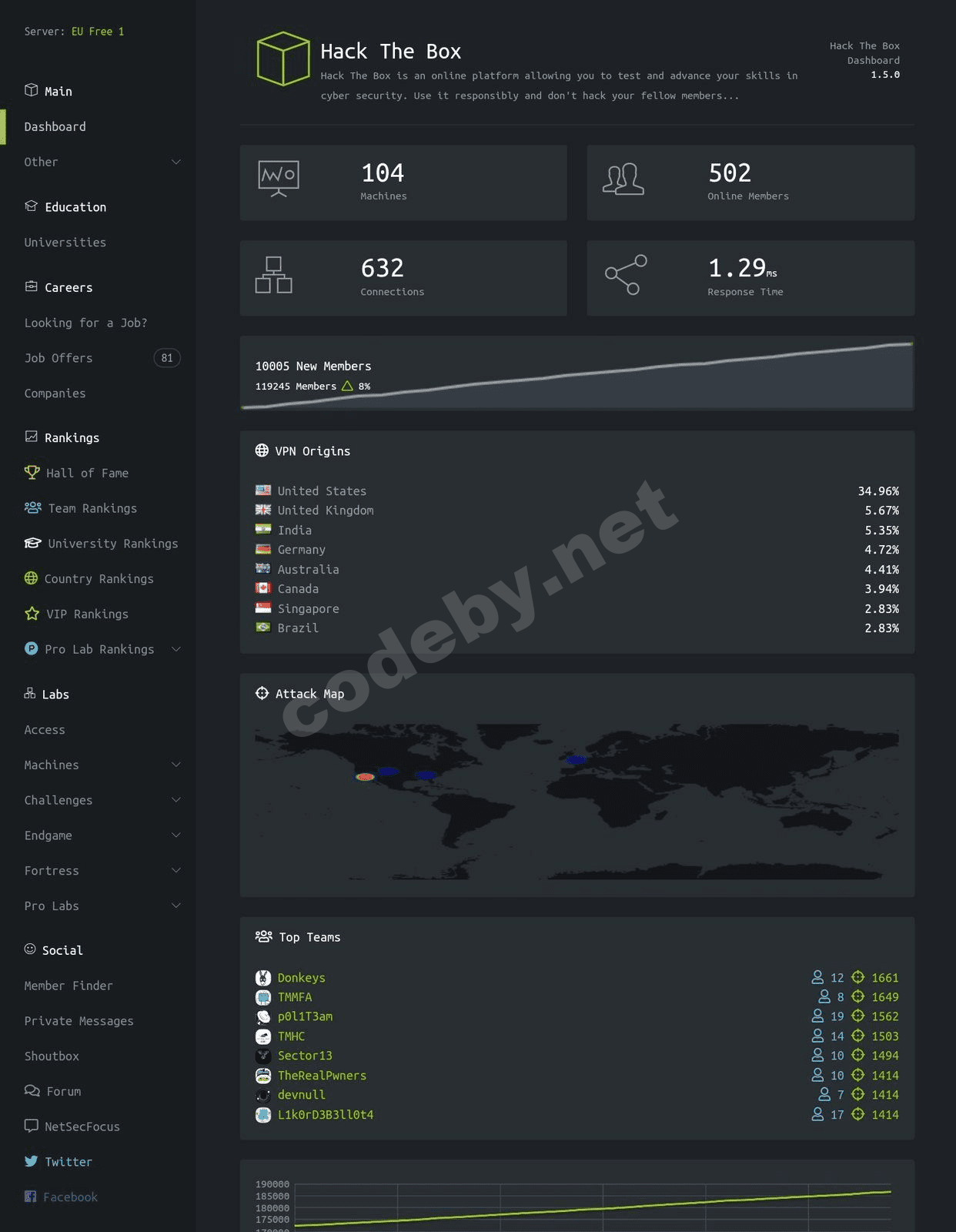The image size is (956, 1232).
Task: Click the Machines presentation board icon
Action: pos(279,179)
